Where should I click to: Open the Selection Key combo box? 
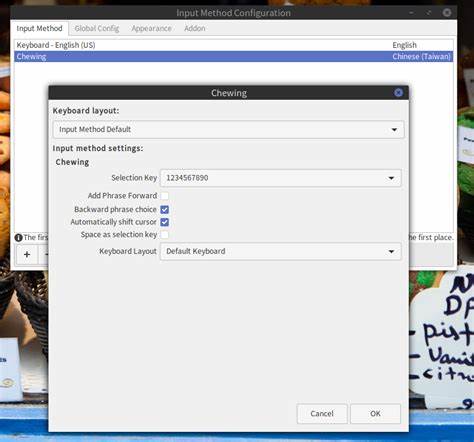click(281, 178)
